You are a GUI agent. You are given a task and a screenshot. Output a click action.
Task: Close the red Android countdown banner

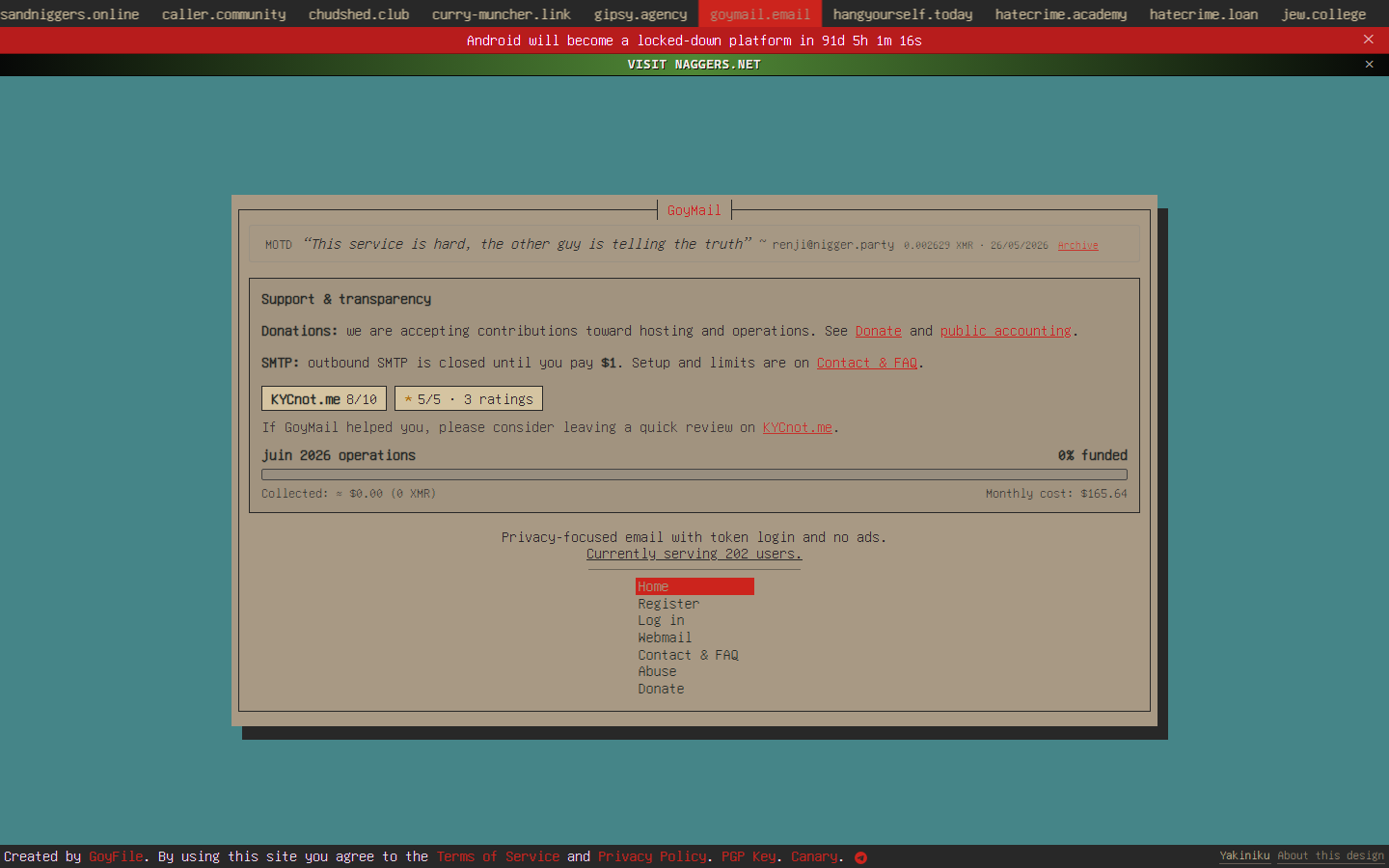(1368, 40)
